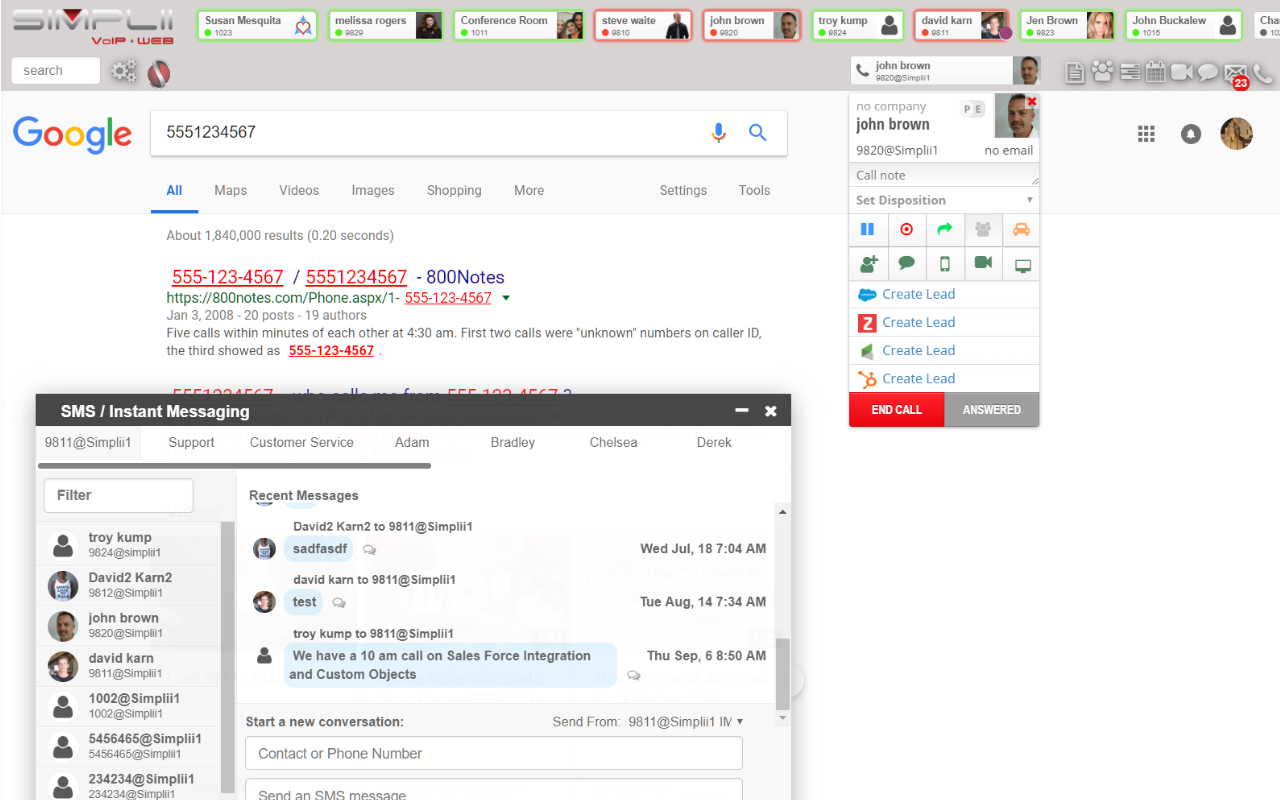Open the voicemail envelope with 23 badge
Viewport: 1280px width, 800px height.
[1236, 74]
